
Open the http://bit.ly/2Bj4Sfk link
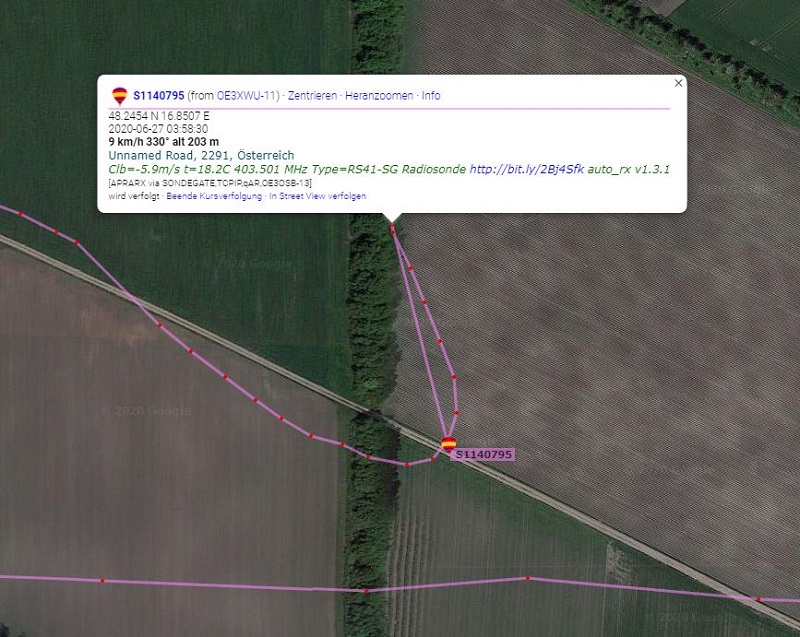[527, 169]
